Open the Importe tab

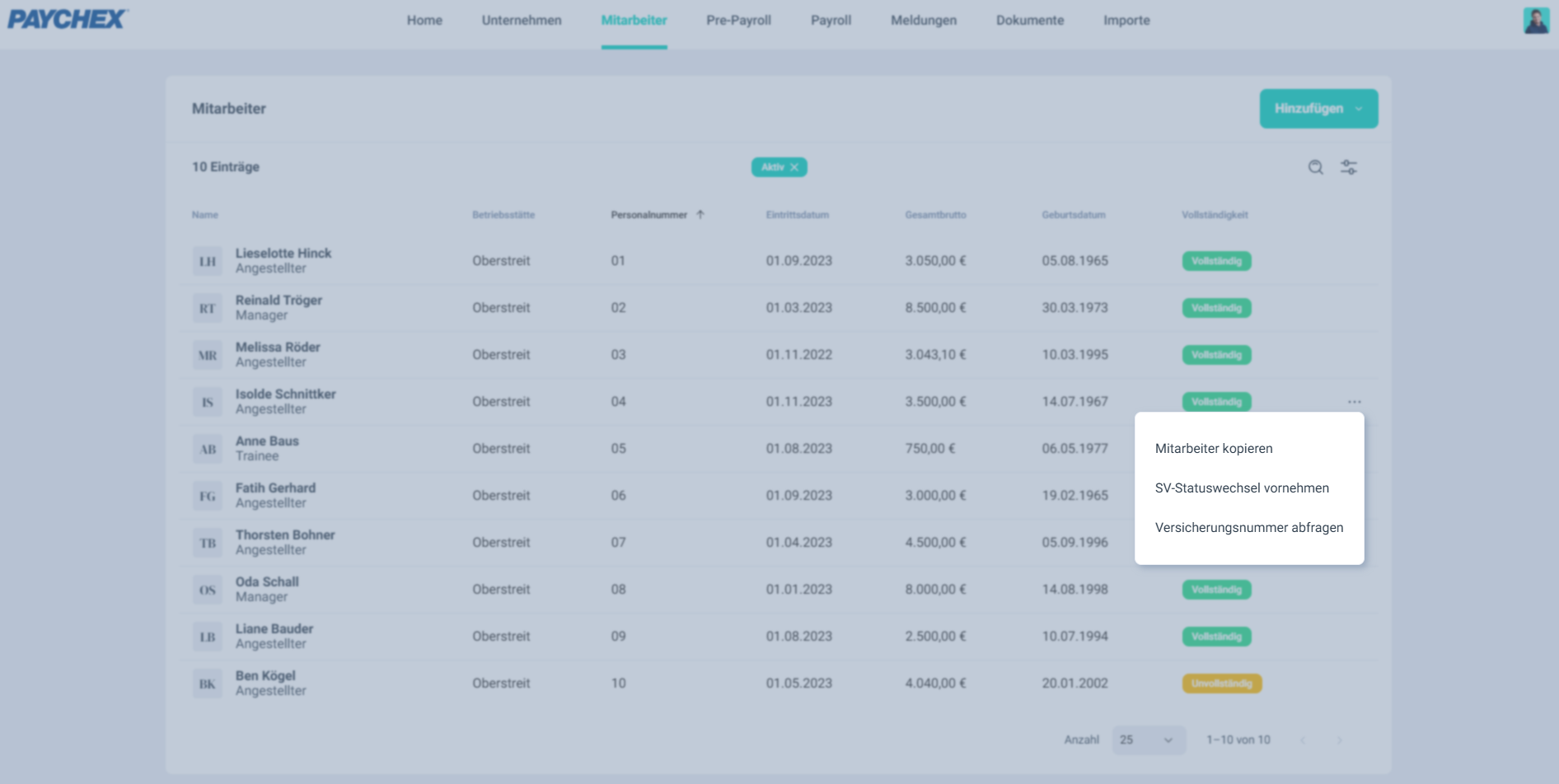1126,20
